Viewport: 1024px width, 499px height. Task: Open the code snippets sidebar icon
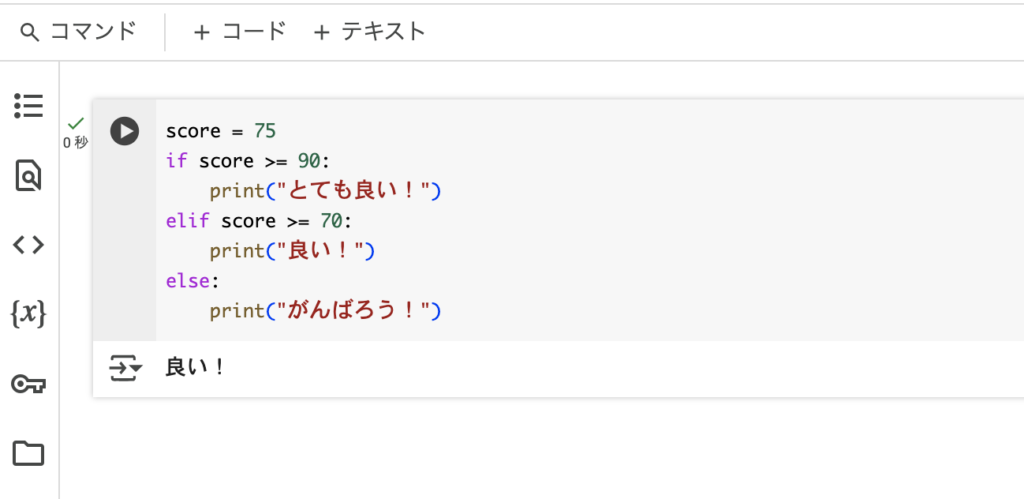pos(29,245)
